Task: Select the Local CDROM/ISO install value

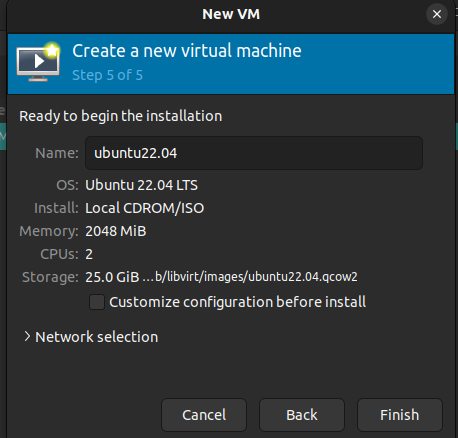Action: tap(145, 208)
